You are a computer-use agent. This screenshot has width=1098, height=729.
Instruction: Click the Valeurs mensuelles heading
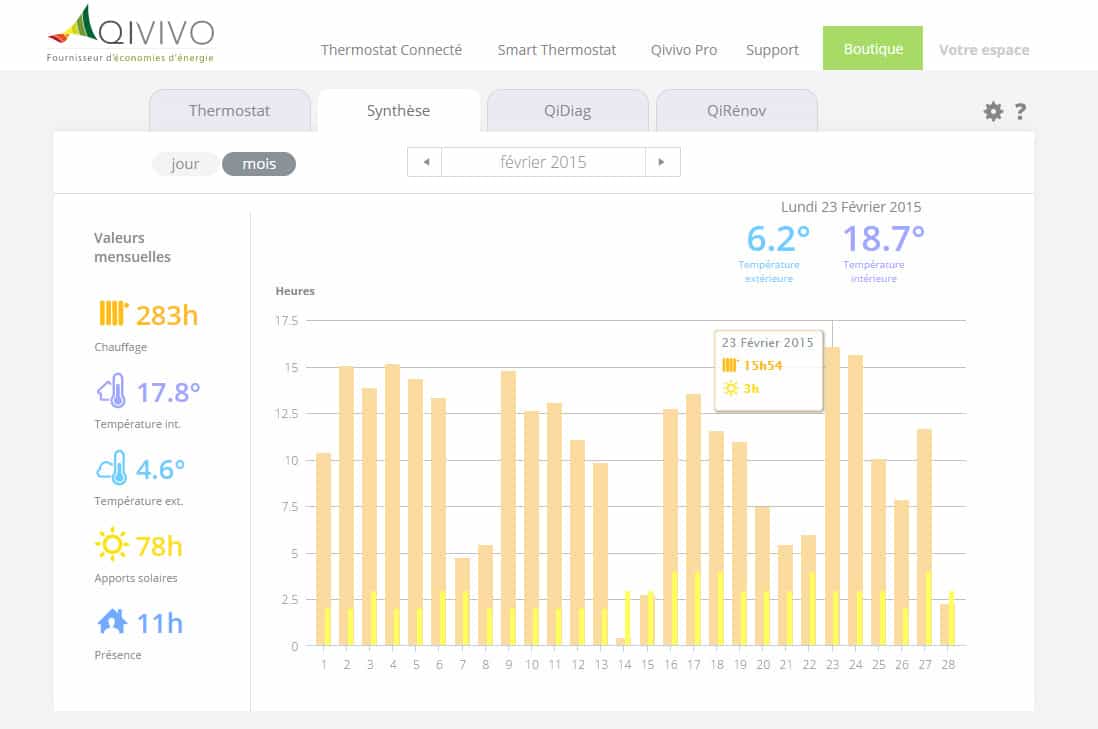coord(132,247)
